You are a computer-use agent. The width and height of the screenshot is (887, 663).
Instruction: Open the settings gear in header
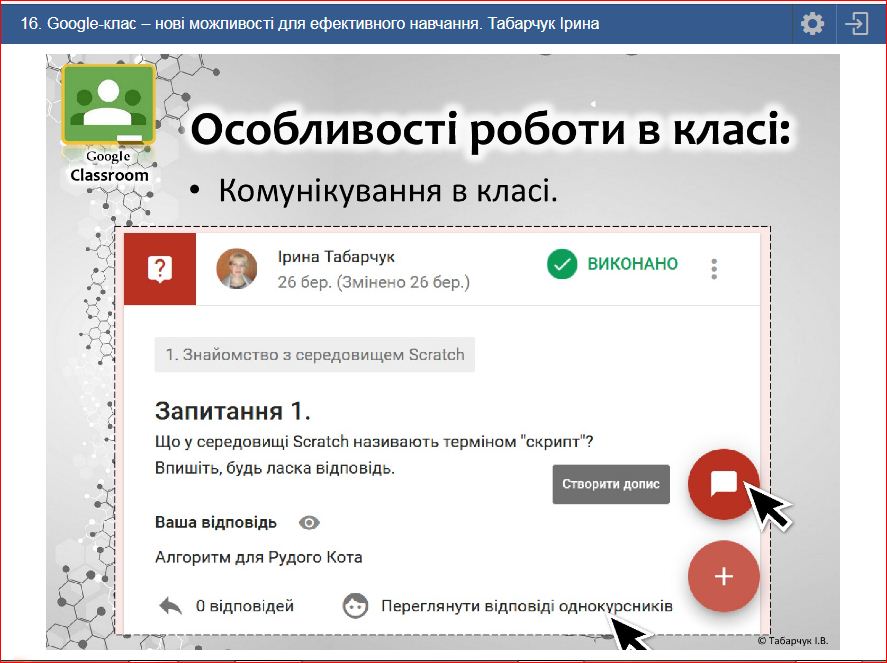(813, 24)
